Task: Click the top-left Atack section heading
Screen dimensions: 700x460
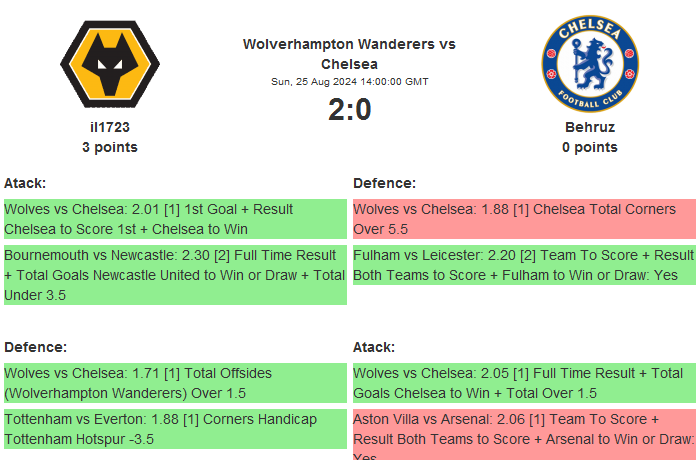Action: click(x=25, y=183)
